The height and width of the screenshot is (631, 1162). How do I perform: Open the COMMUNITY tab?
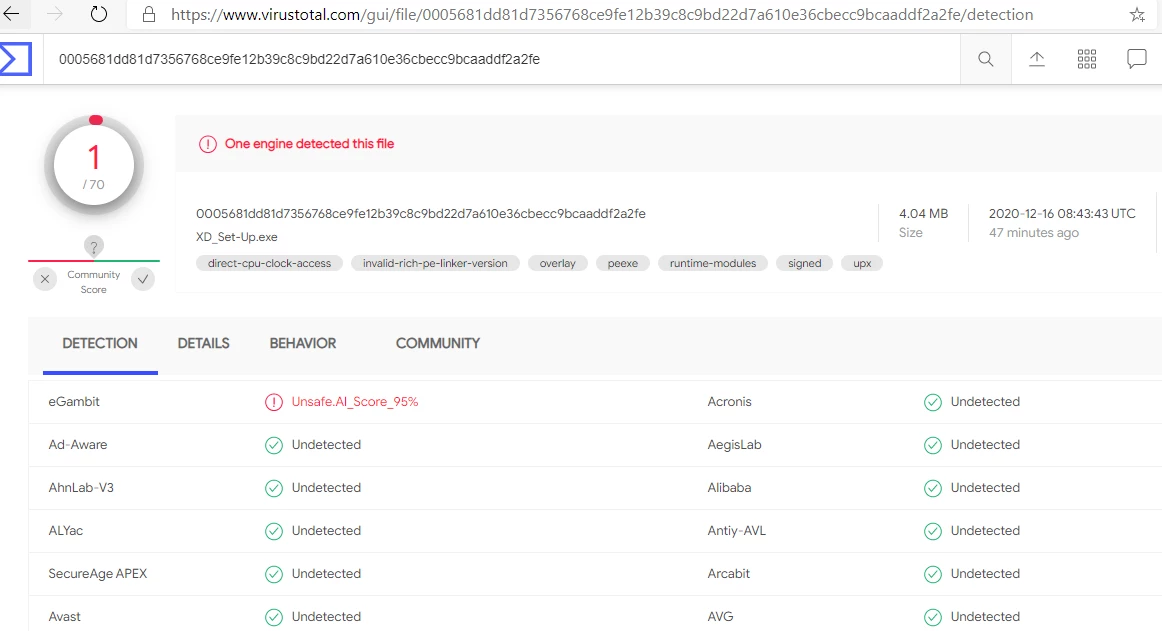tap(437, 344)
